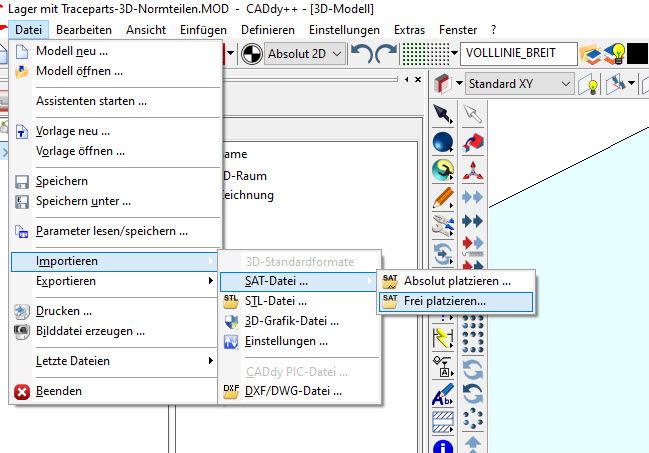The image size is (649, 453).
Task: Select Drucken from the Datei menu
Action: point(114,311)
